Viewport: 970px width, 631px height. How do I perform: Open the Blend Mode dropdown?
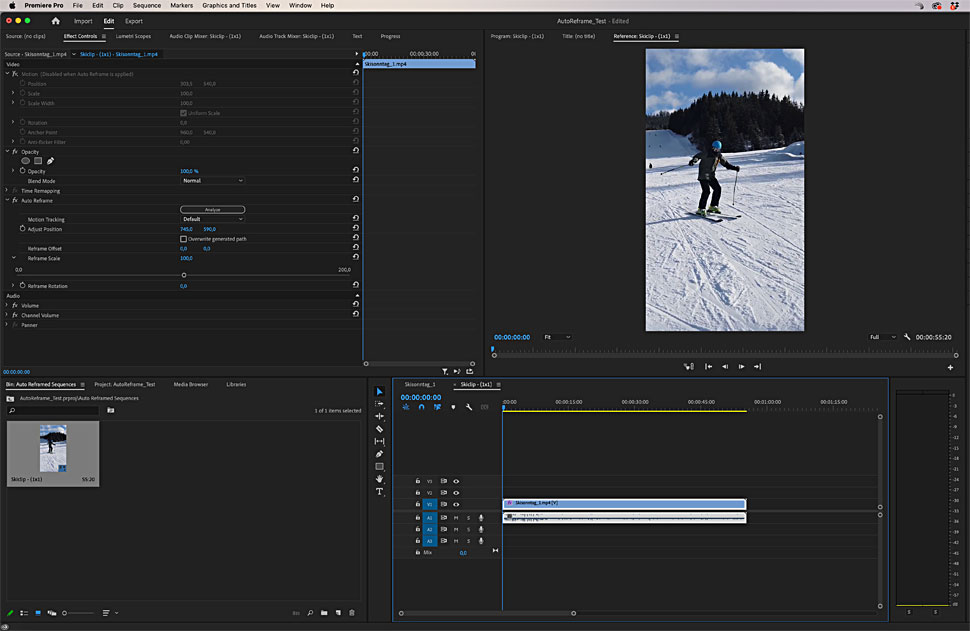[212, 181]
